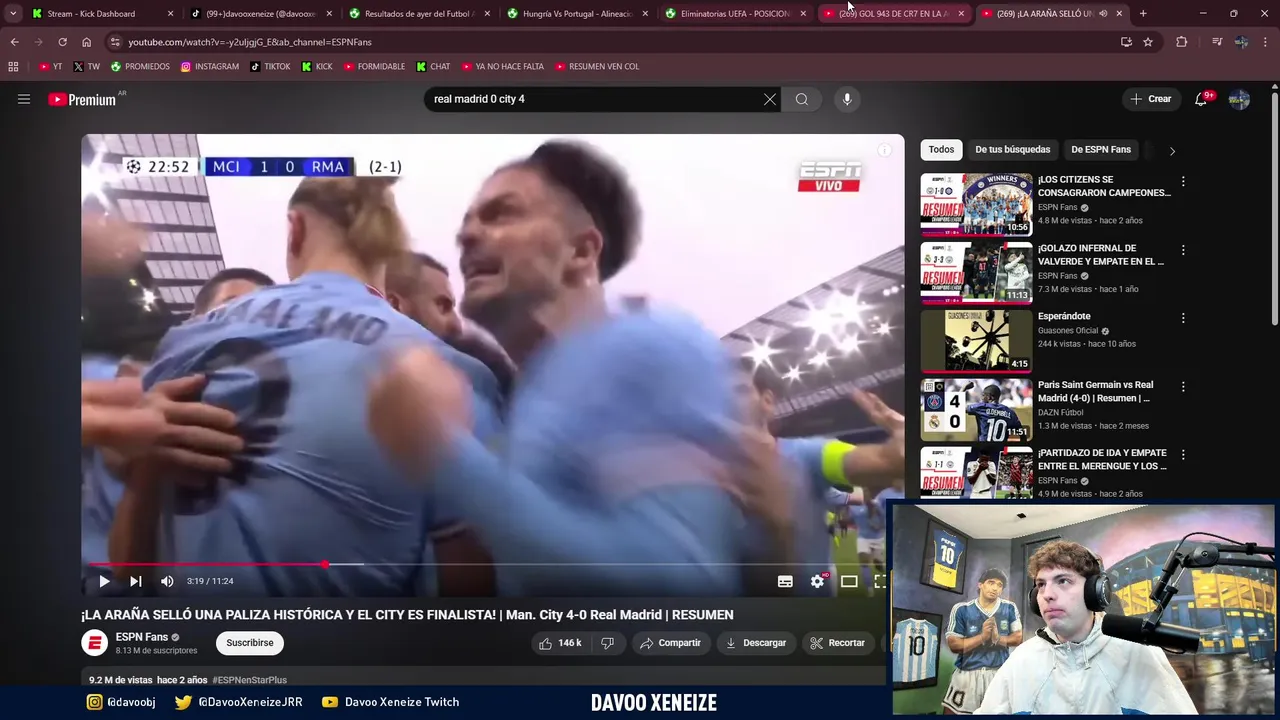
Task: Select the De tus búsquedas chip
Action: (1012, 150)
